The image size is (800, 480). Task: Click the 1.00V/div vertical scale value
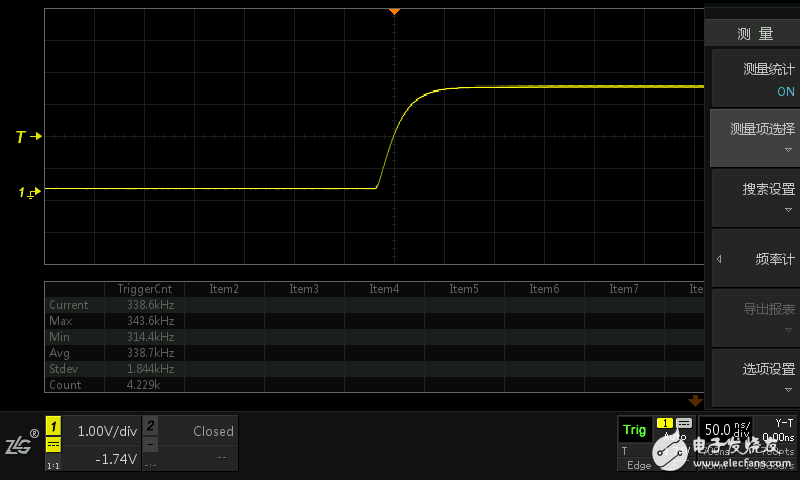coord(105,431)
